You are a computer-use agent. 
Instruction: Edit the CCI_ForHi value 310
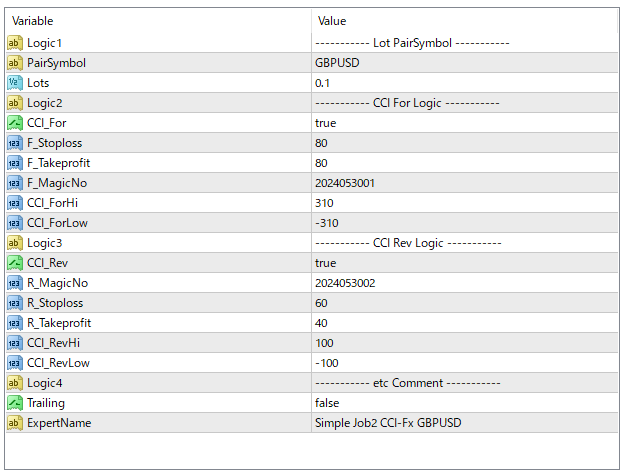[324, 203]
